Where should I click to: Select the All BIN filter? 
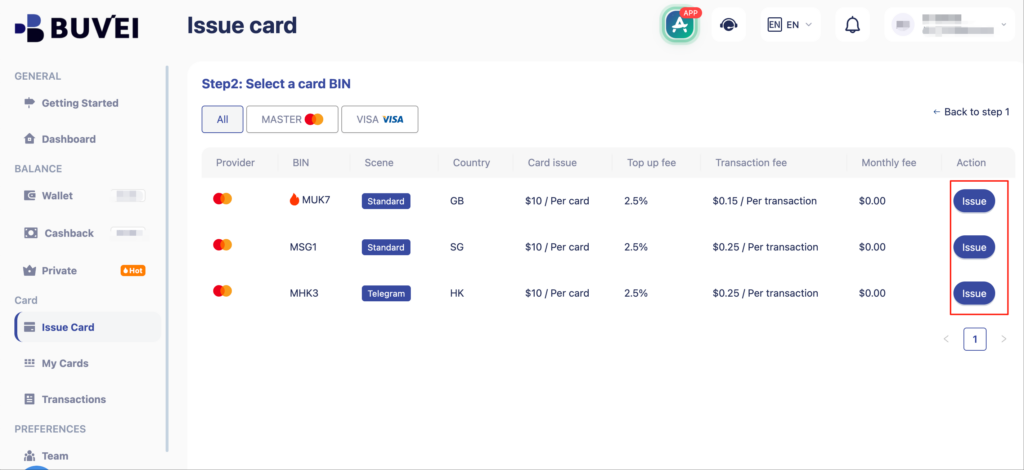[222, 120]
